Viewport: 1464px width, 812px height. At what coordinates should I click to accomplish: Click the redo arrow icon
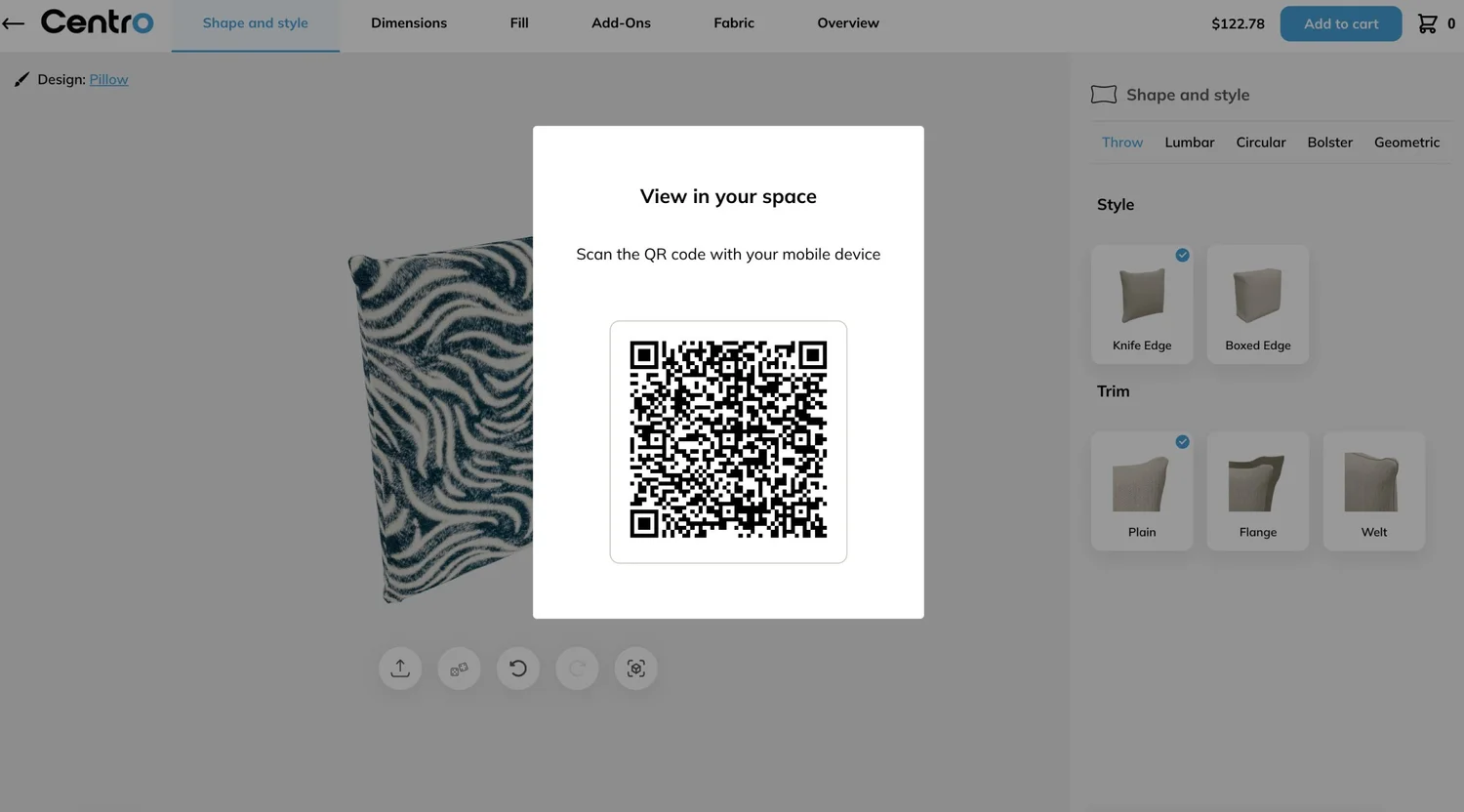click(577, 669)
